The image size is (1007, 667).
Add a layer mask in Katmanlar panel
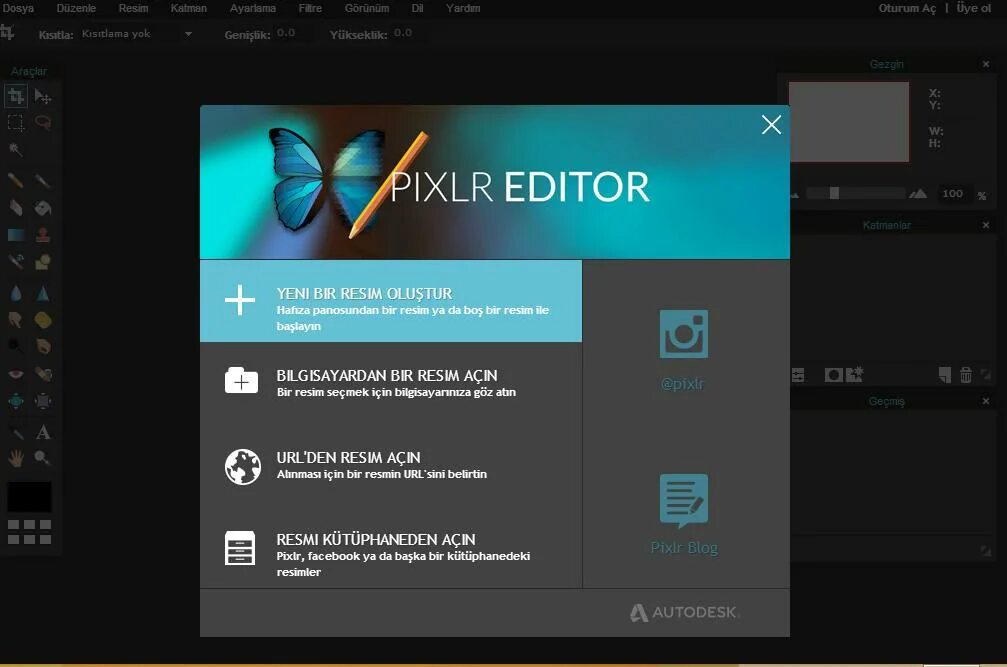(x=833, y=375)
